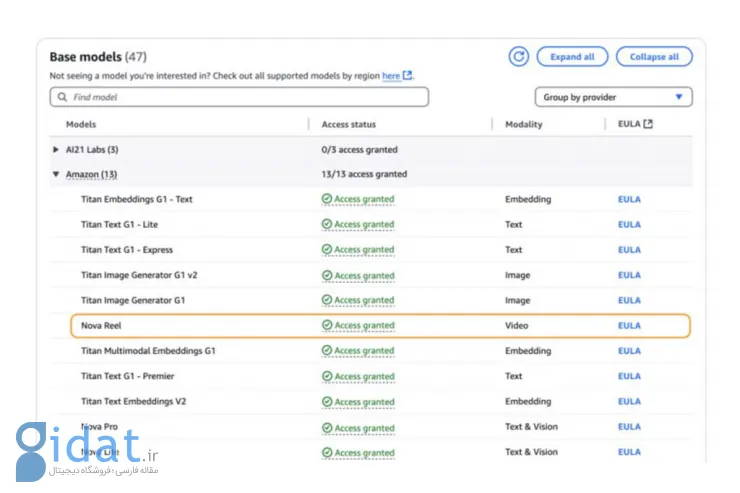Click green check icon for Titan Text G1 - Express
This screenshot has height=493, width=740.
[327, 249]
